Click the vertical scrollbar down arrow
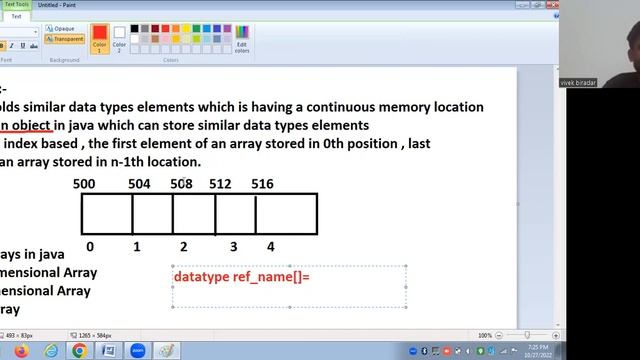 click(558, 325)
